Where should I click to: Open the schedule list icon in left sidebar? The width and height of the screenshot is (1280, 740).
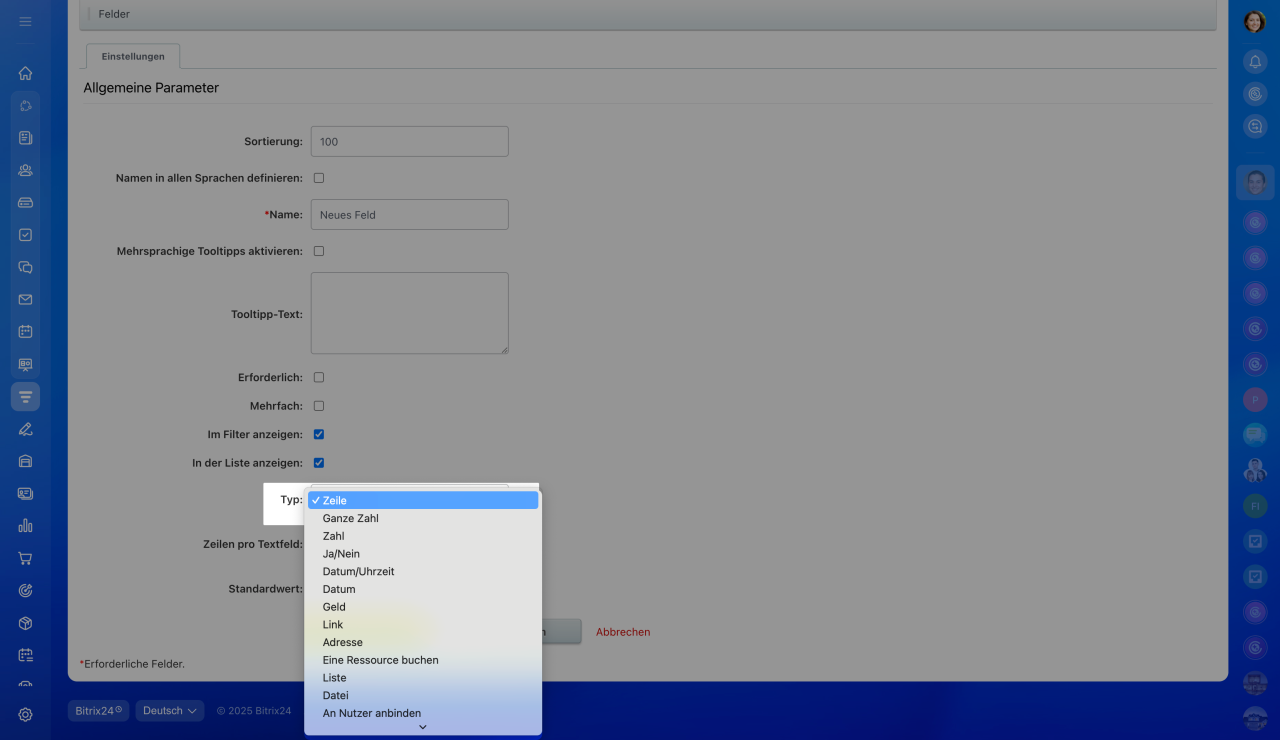pos(26,655)
